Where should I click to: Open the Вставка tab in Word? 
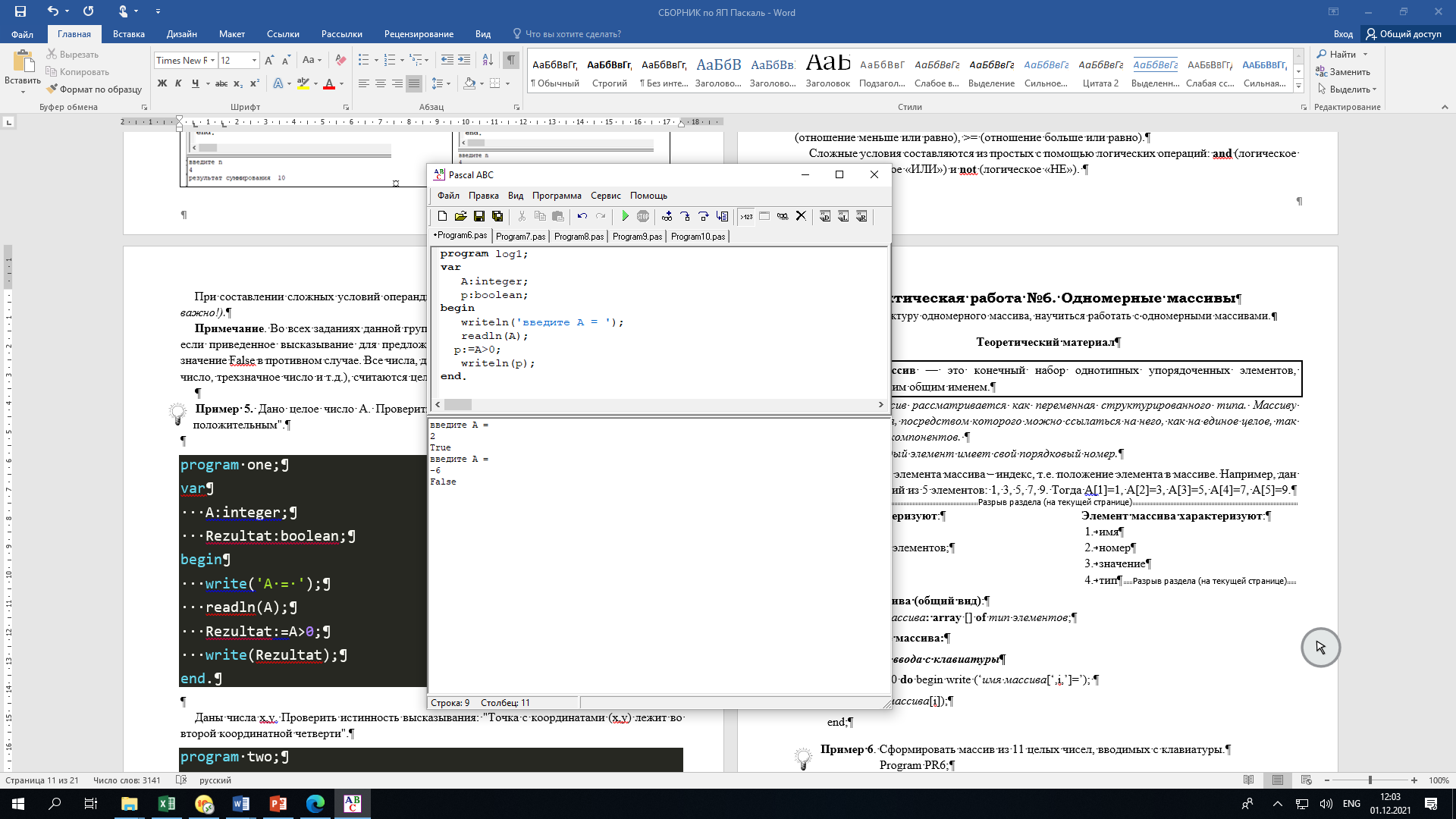click(129, 34)
